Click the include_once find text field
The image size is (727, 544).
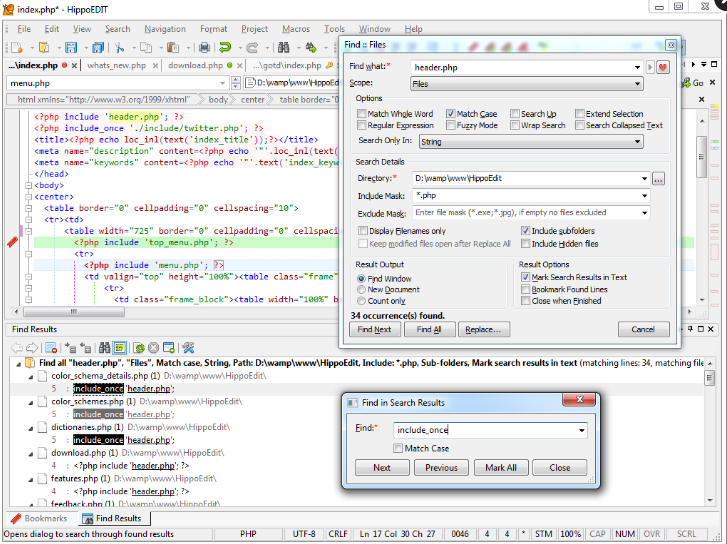490,430
